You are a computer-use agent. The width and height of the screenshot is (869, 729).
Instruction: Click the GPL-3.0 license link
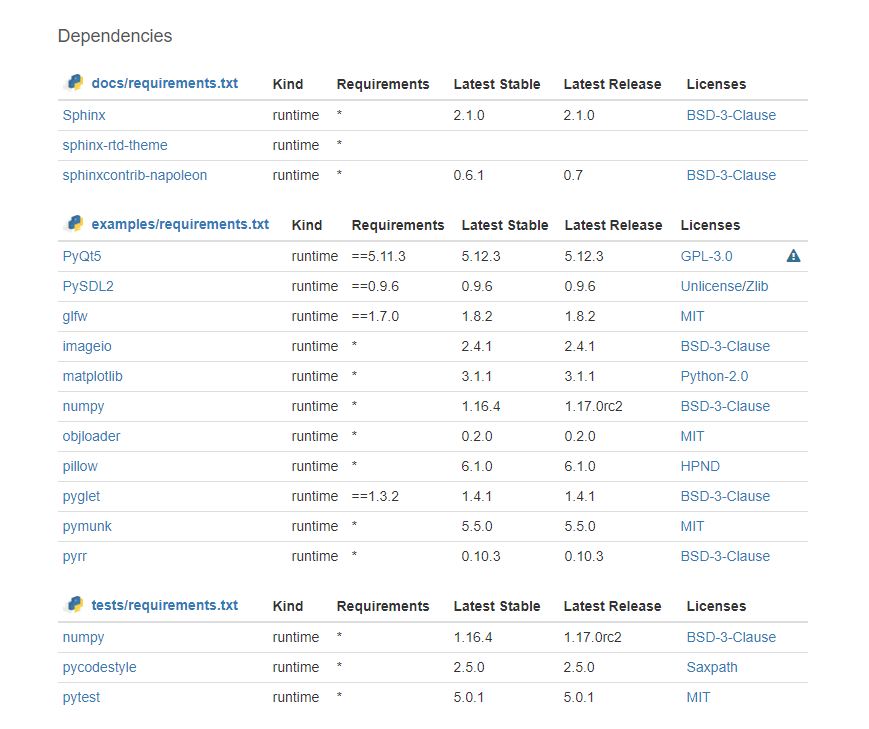click(706, 256)
